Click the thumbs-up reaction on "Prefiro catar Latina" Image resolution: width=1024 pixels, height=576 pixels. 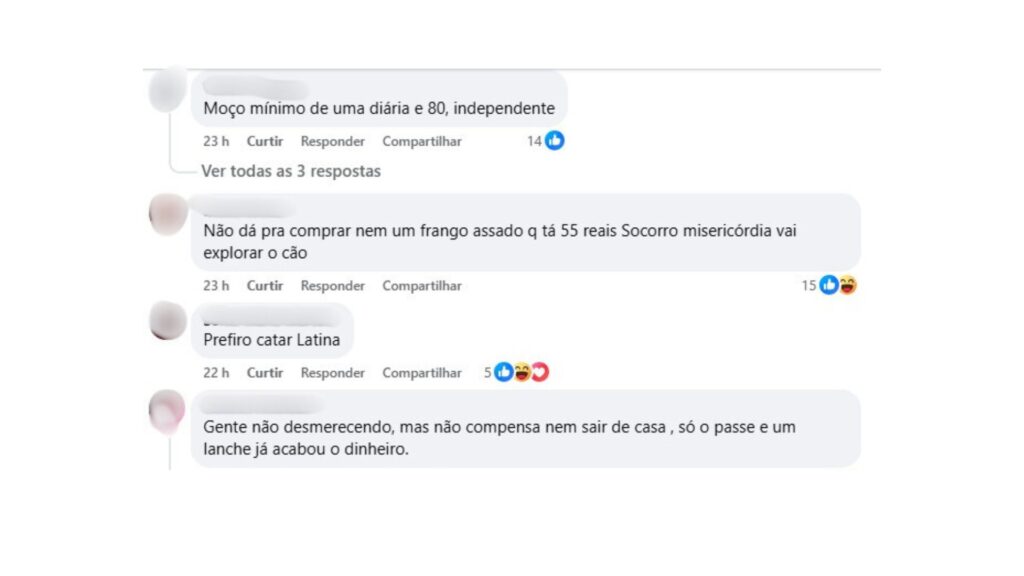click(x=503, y=372)
